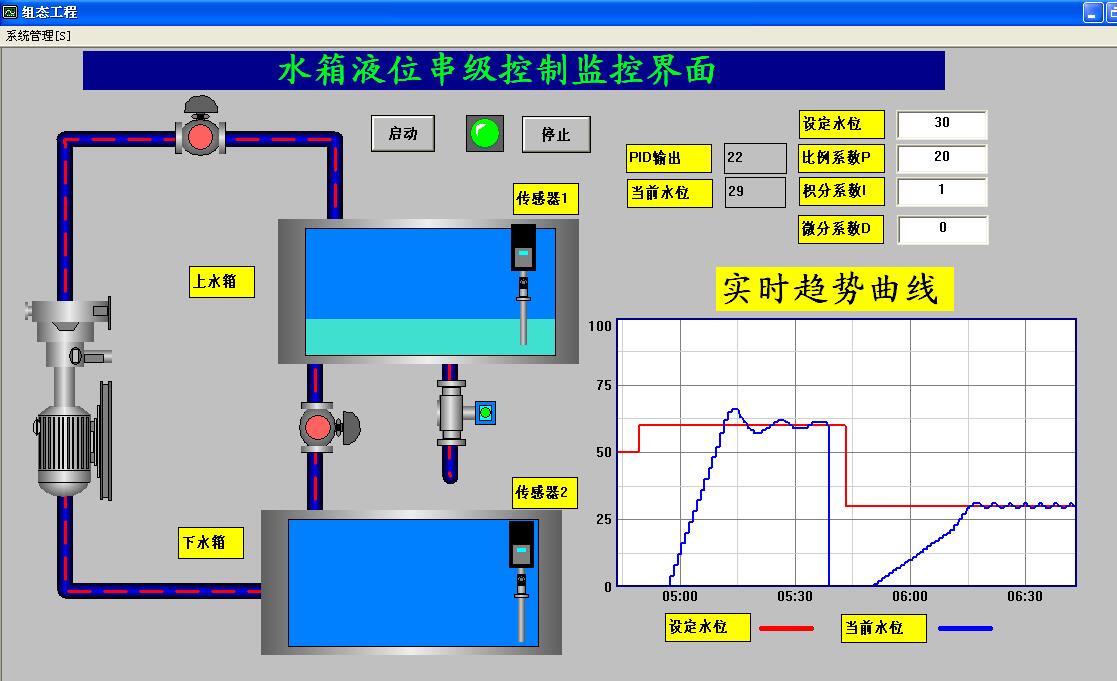Screen dimensions: 1117x681
Task: Click the PID输出 value box showing 22
Action: pyautogui.click(x=755, y=158)
